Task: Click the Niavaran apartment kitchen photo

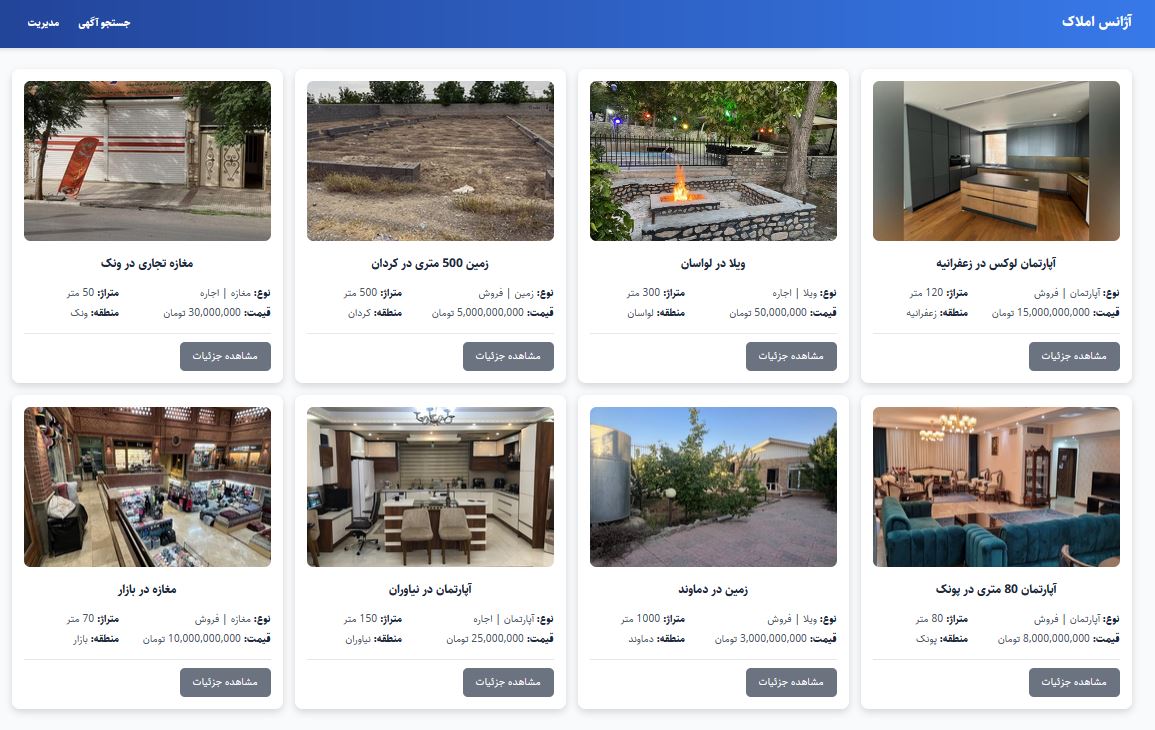Action: 430,487
